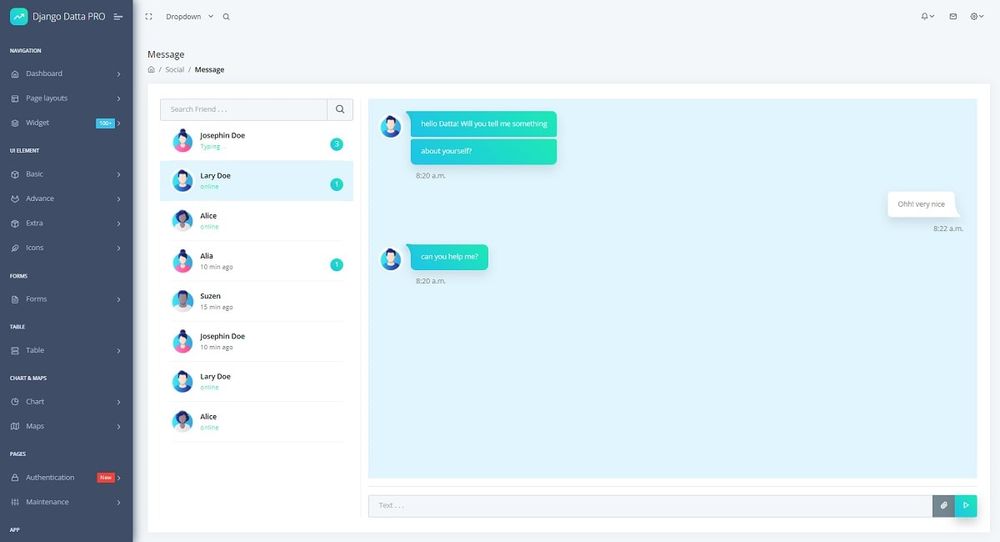1000x542 pixels.
Task: Select Alia conversation in friend list
Action: point(255,261)
